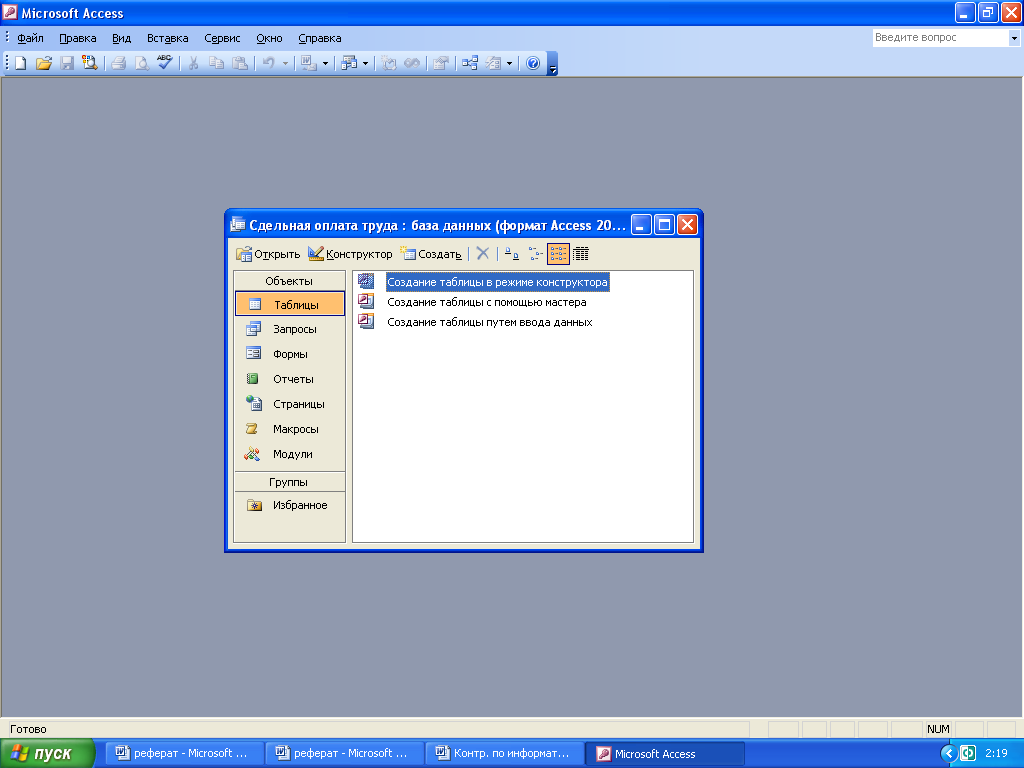This screenshot has height=768, width=1024.
Task: Click the 2:19 taskbar clock
Action: (996, 754)
